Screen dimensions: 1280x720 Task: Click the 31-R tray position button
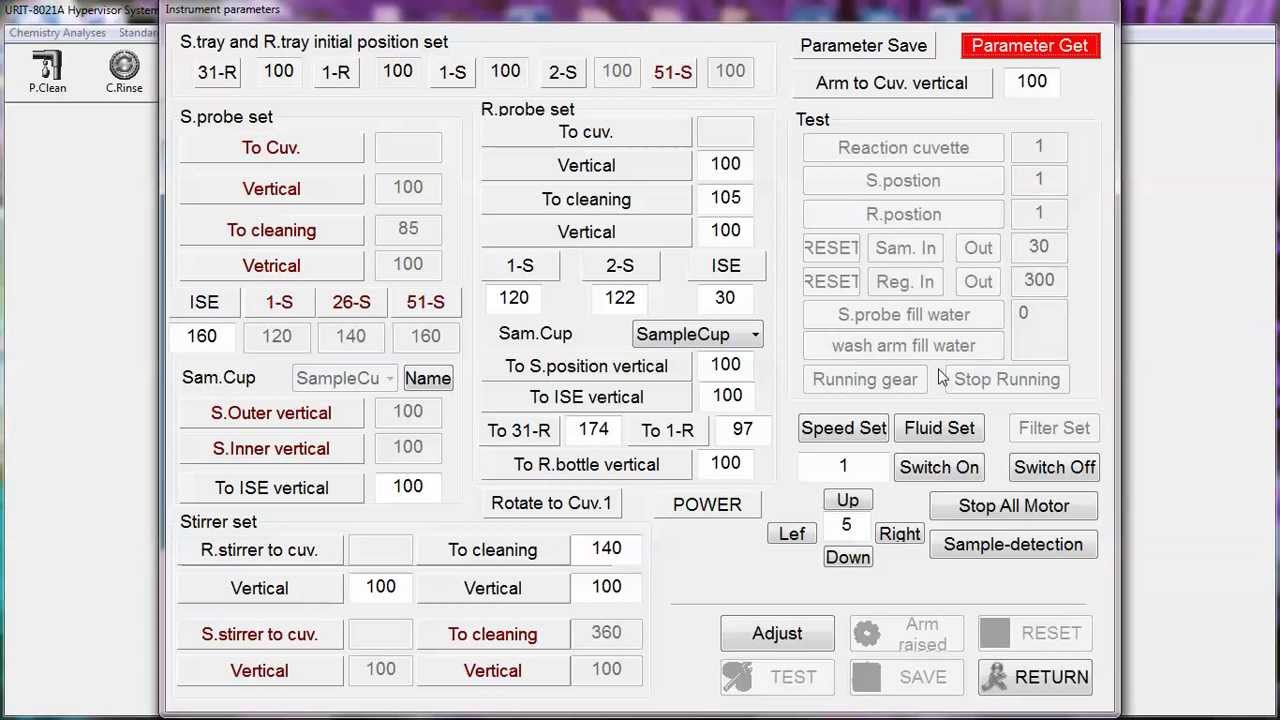click(217, 72)
